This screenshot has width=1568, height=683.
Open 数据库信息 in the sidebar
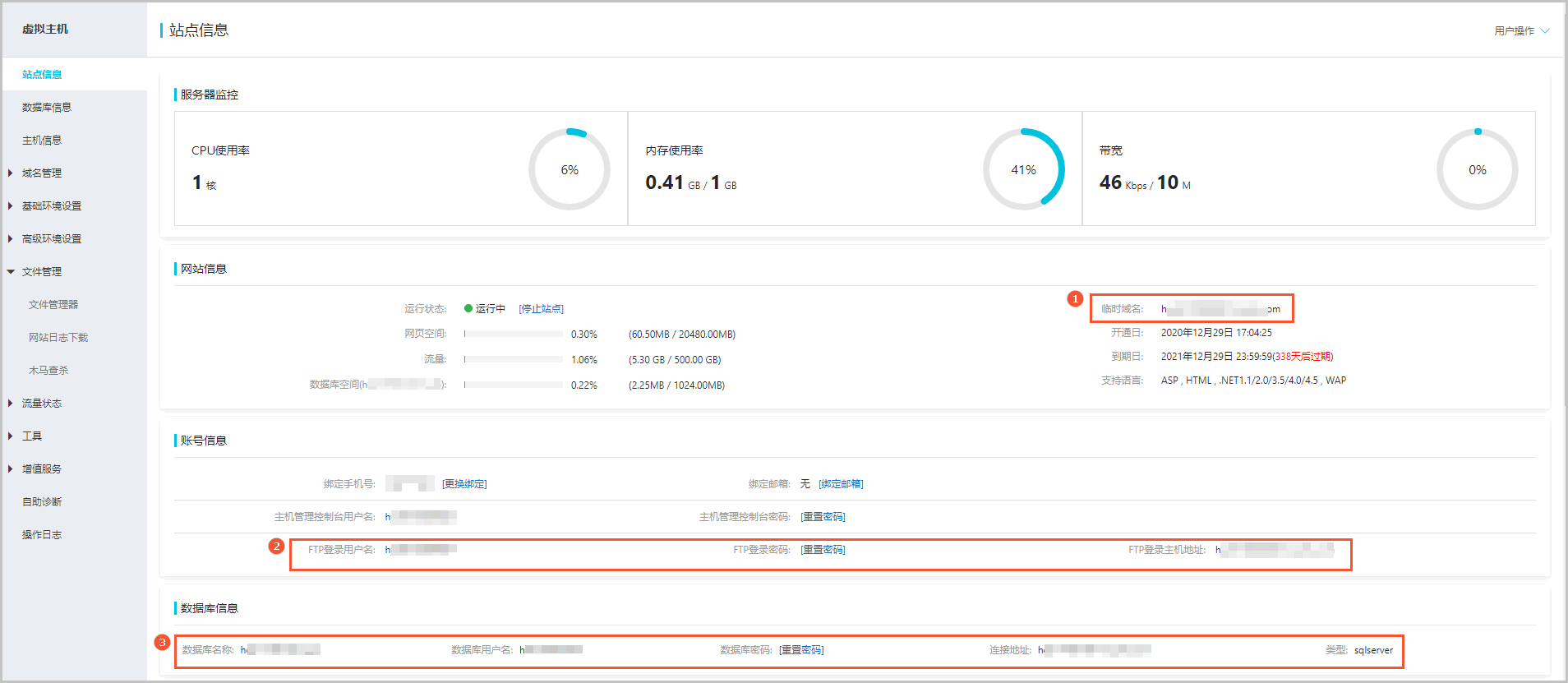(47, 107)
